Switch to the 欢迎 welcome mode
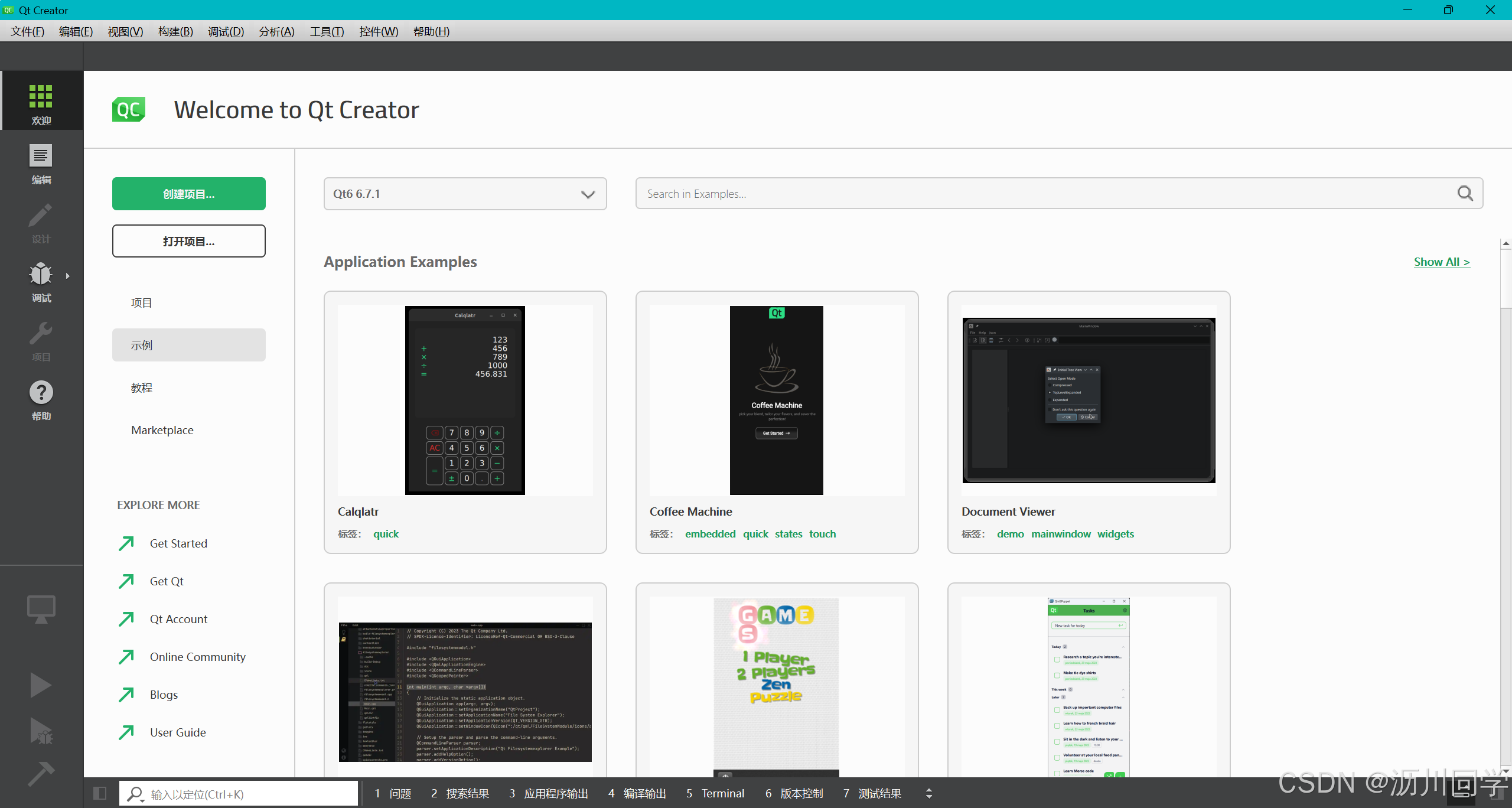The width and height of the screenshot is (1512, 808). click(x=41, y=101)
